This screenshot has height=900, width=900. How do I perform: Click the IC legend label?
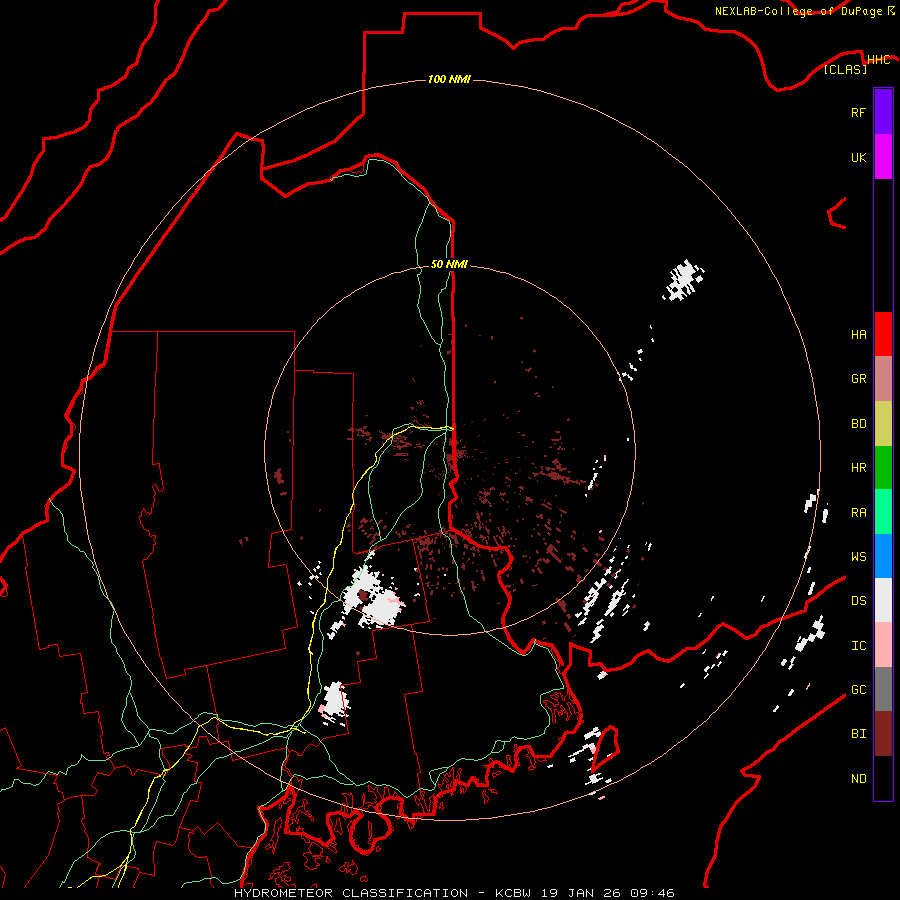858,646
